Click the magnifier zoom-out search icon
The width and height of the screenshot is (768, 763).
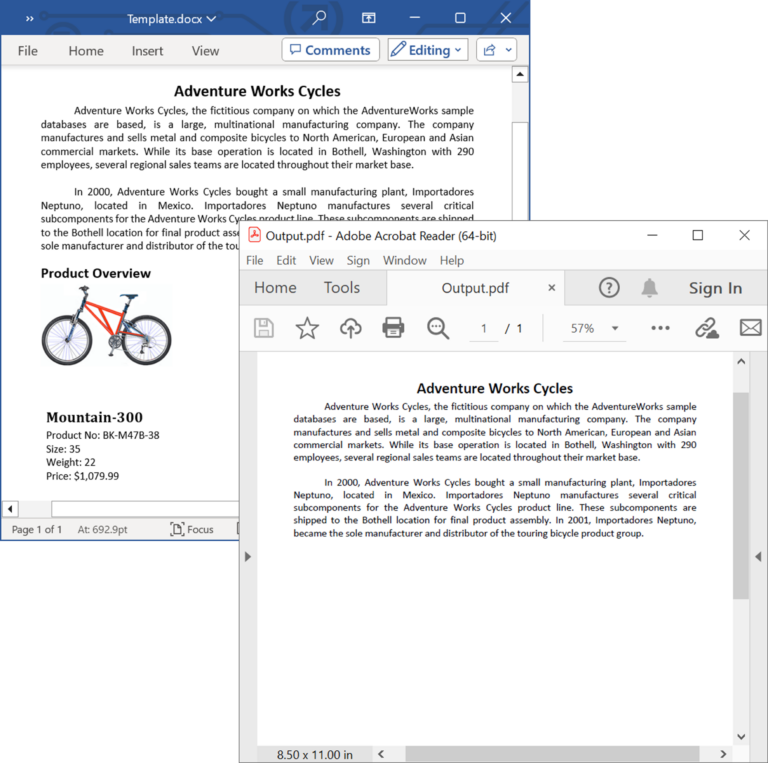pyautogui.click(x=437, y=328)
